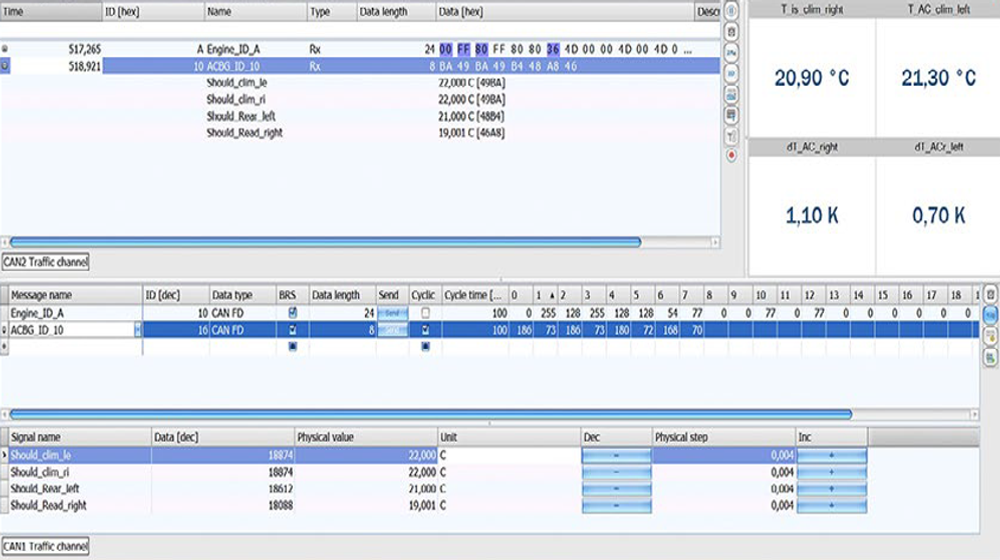1000x560 pixels.
Task: Click the trace window horizontal scrollbar
Action: [325, 242]
